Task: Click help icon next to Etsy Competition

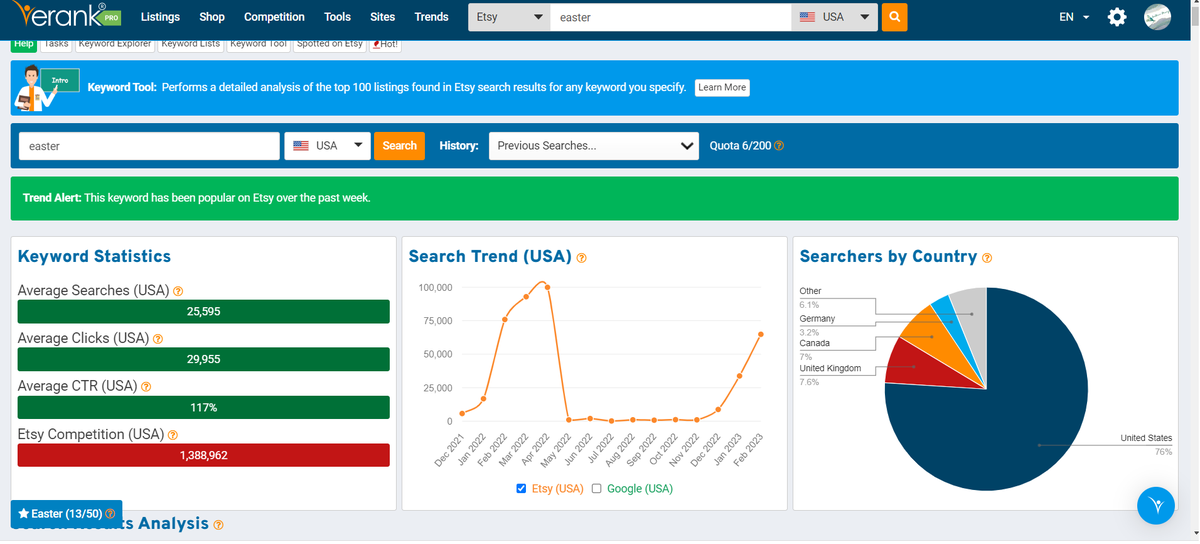Action: pyautogui.click(x=173, y=435)
